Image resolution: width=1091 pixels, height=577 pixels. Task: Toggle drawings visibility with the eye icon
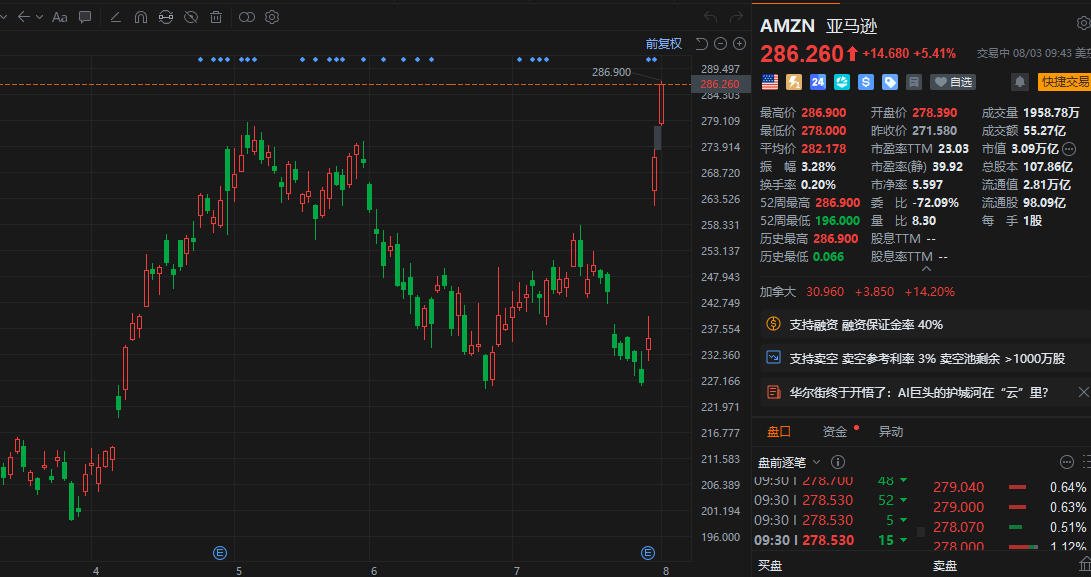pyautogui.click(x=191, y=17)
